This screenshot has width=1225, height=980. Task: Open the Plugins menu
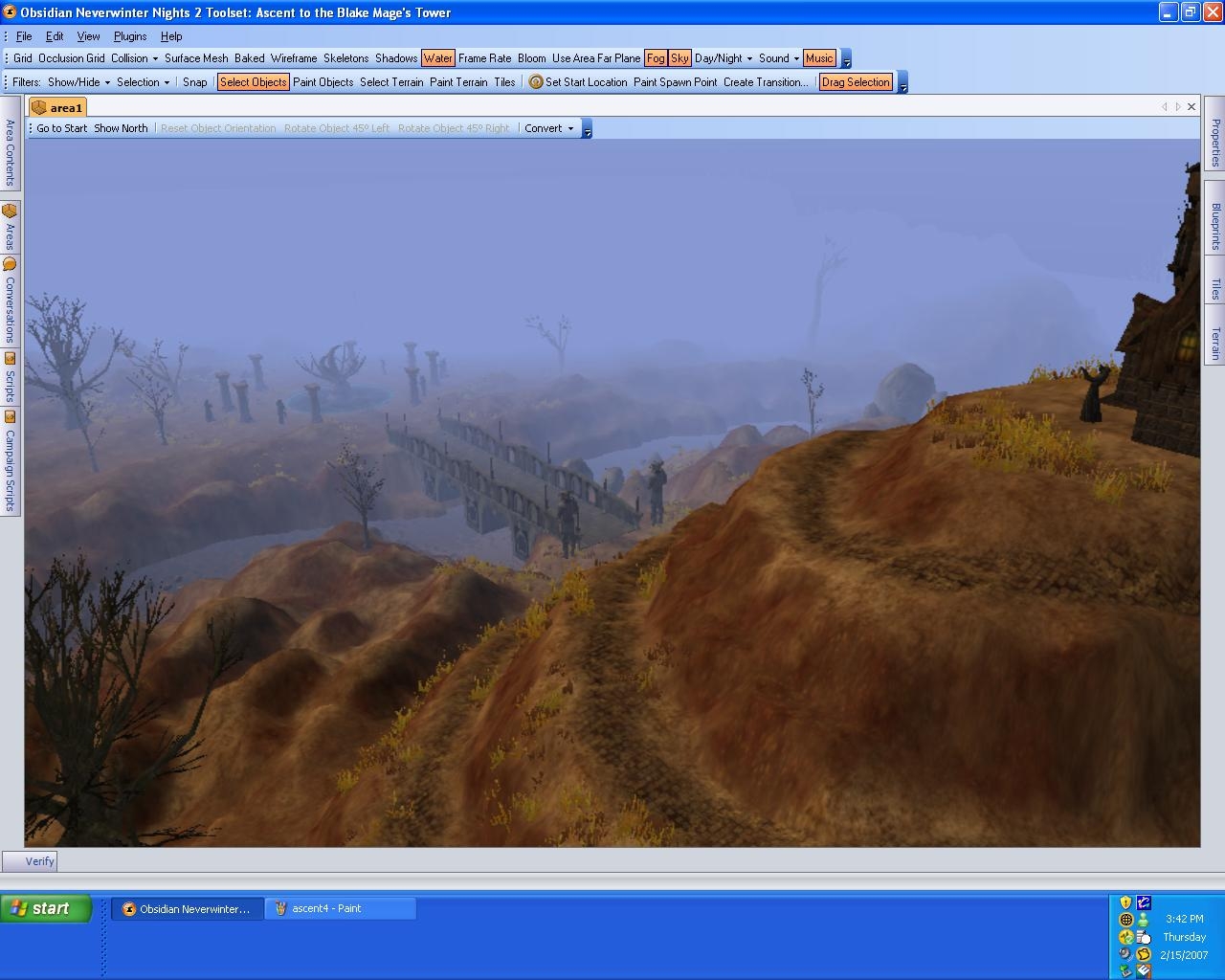(x=130, y=36)
